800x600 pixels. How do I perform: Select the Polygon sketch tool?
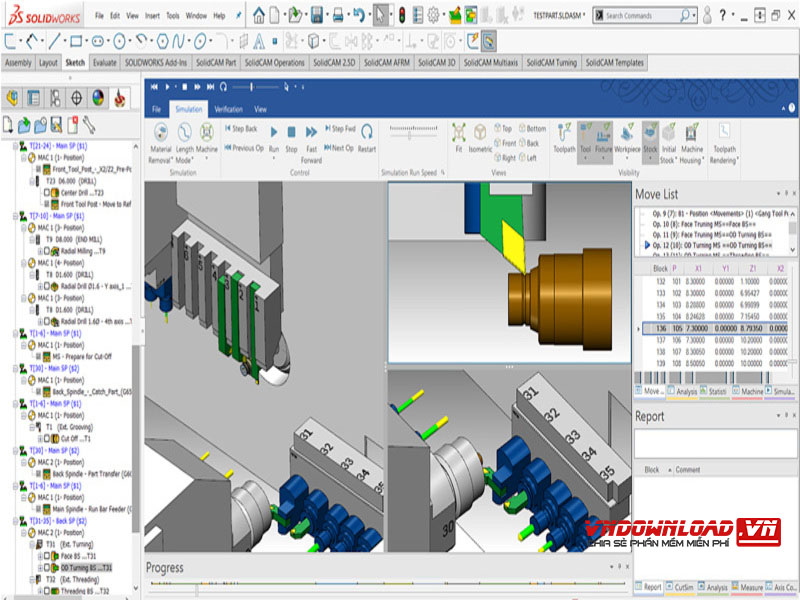coord(162,41)
